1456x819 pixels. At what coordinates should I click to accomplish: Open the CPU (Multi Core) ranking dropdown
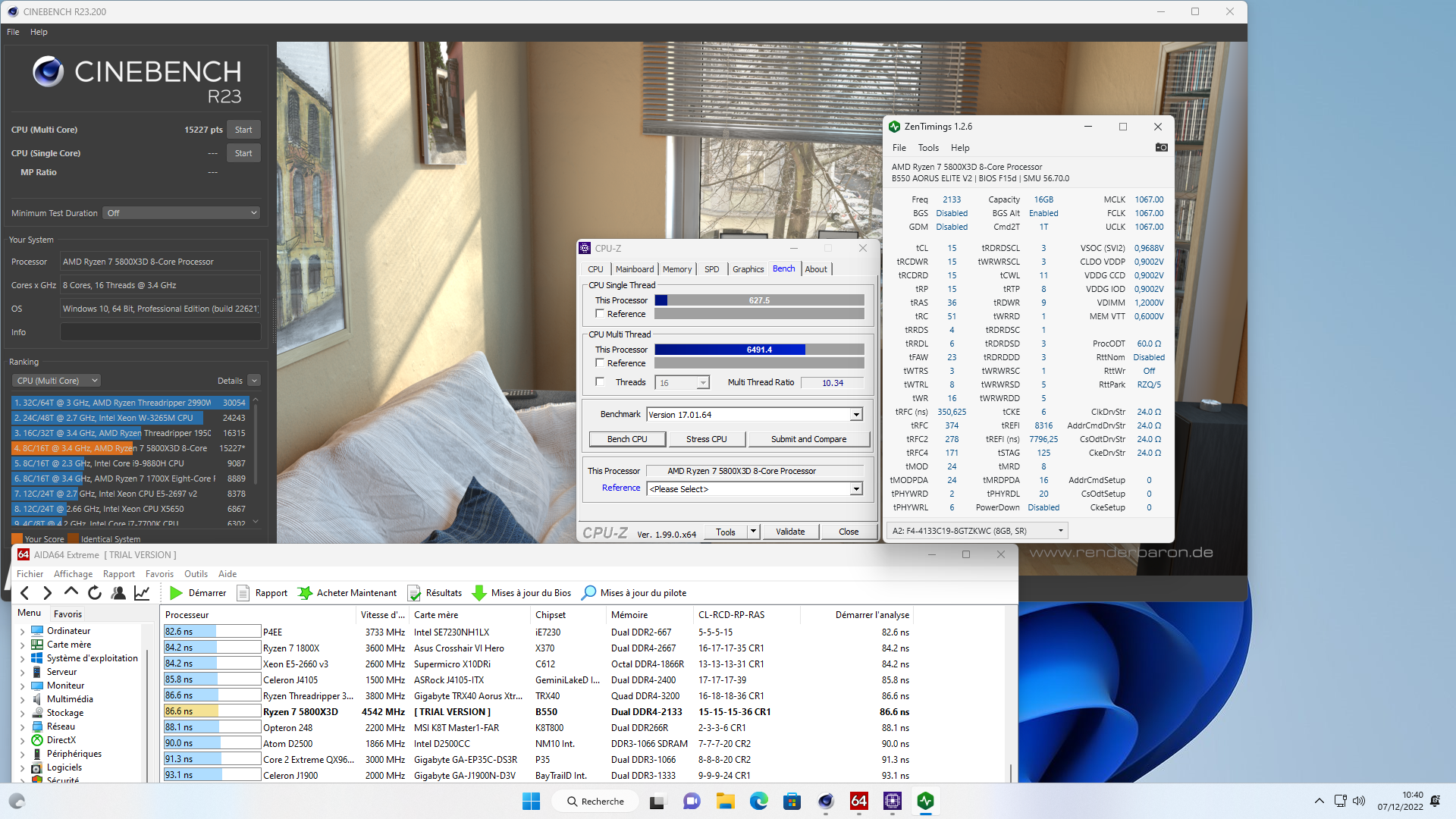57,381
